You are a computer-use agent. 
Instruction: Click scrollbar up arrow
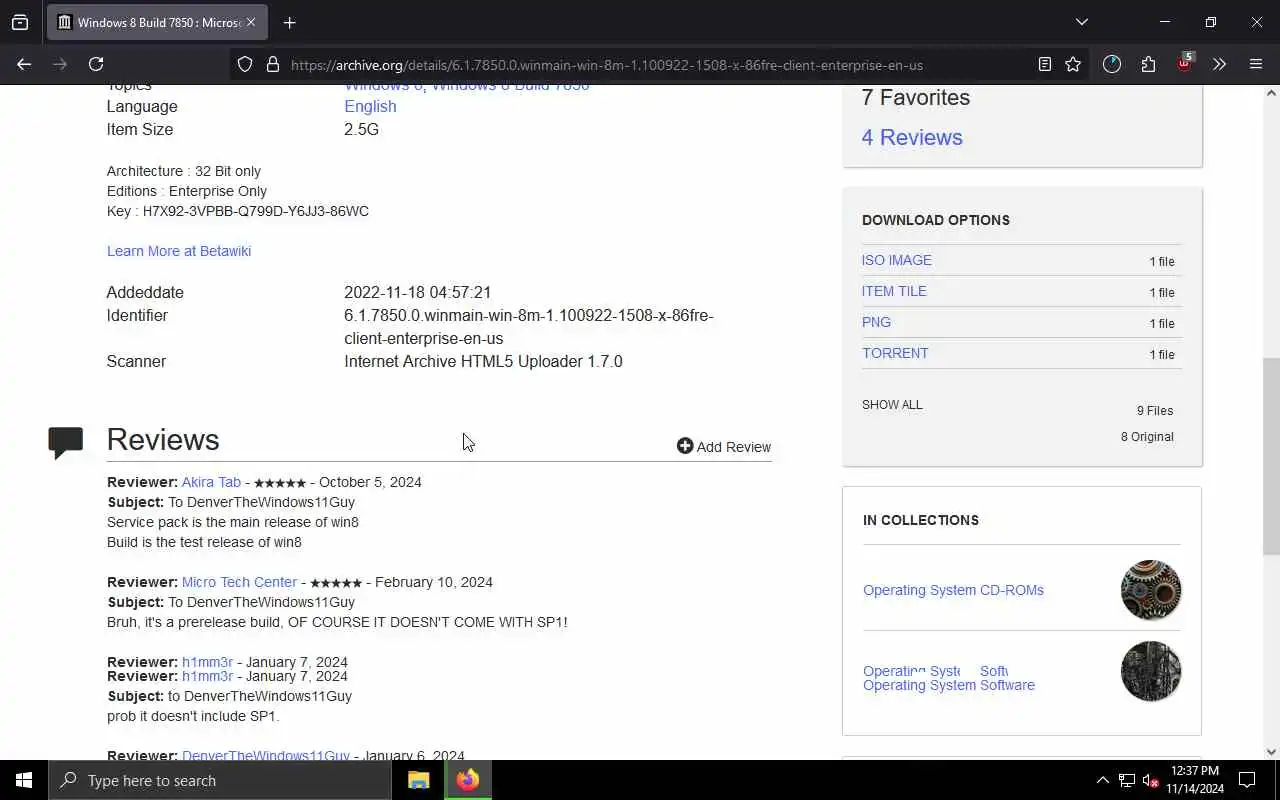click(x=1271, y=93)
